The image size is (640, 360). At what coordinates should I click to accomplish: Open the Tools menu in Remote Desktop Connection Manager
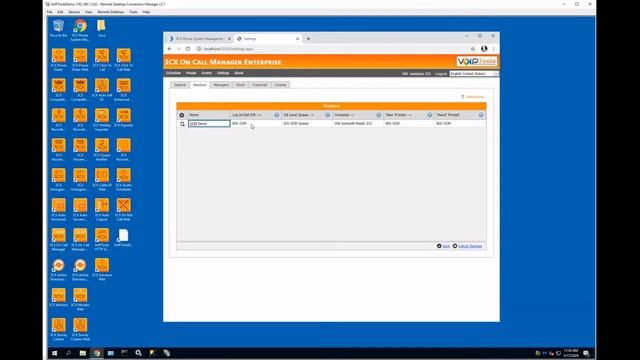click(133, 12)
